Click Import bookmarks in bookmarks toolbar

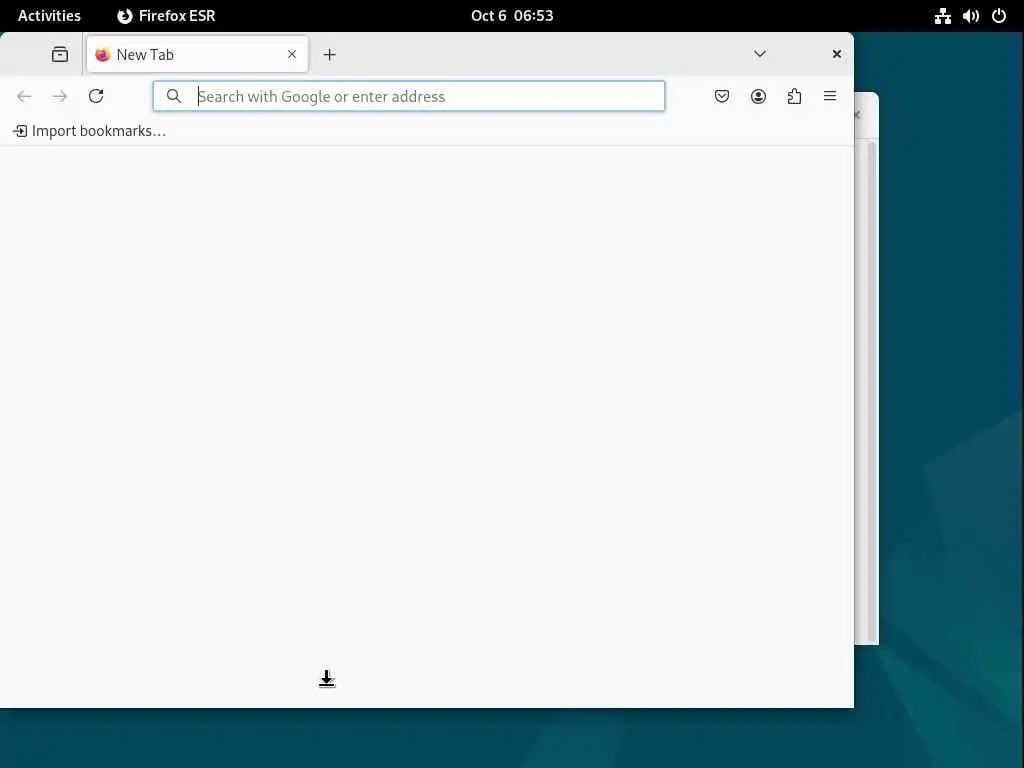coord(89,131)
